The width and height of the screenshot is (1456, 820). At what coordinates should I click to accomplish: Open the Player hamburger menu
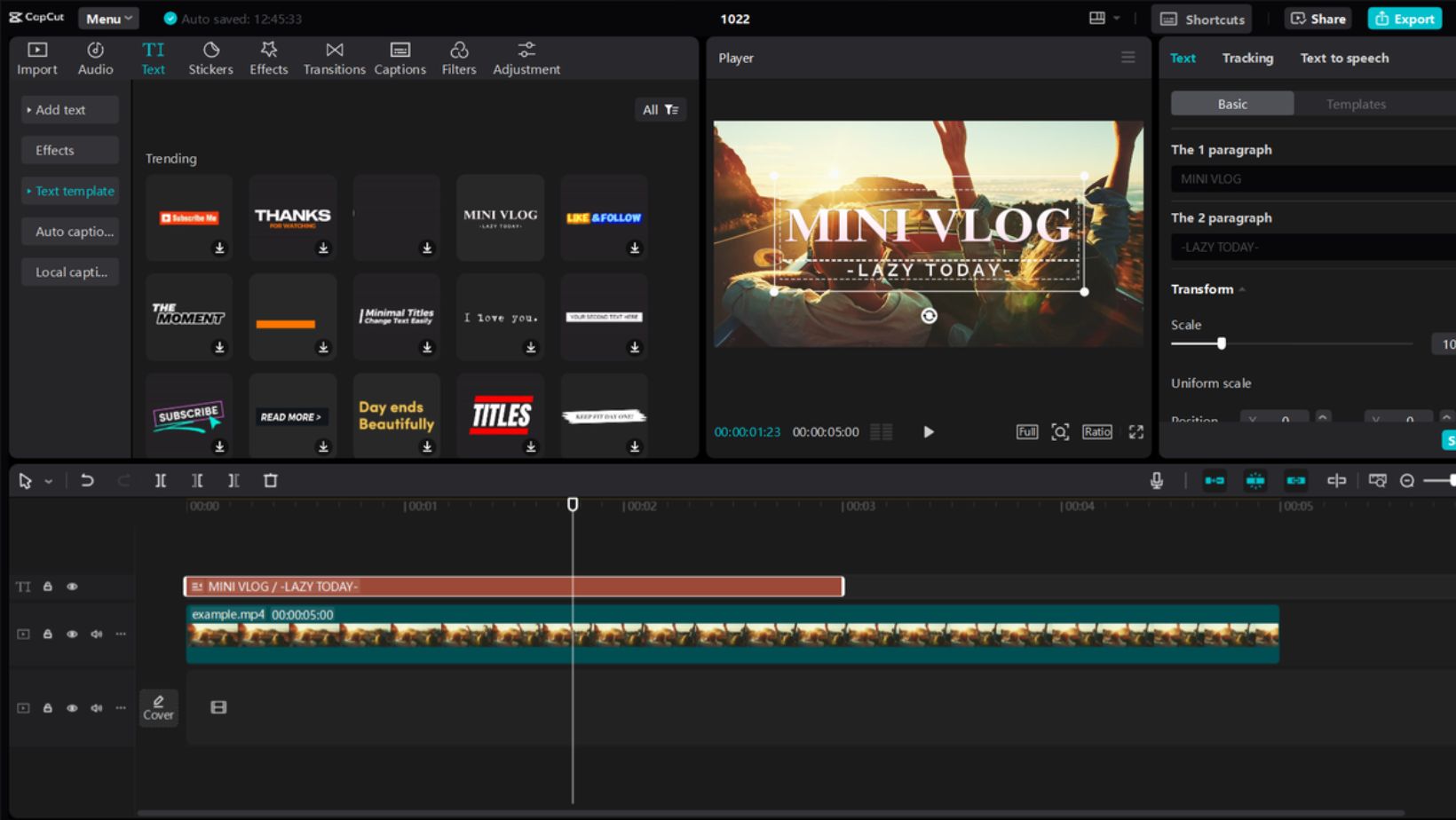tap(1128, 58)
